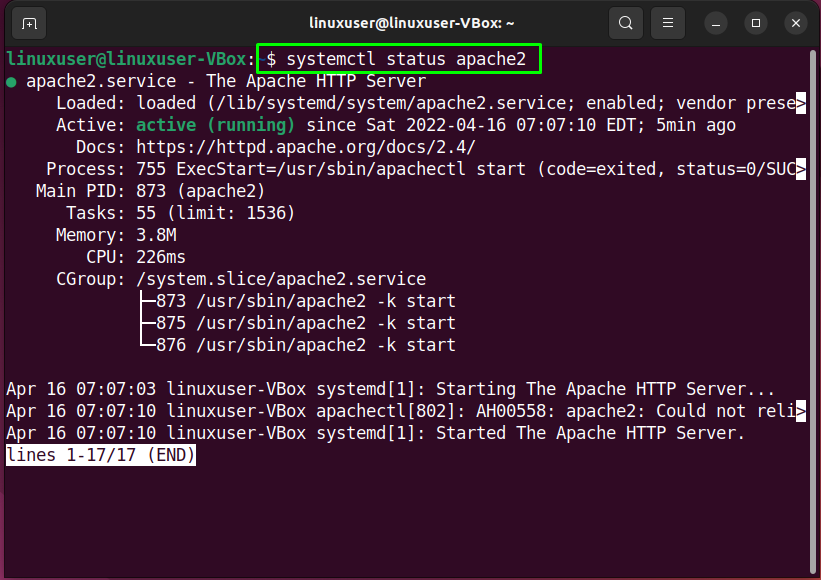Click the lines 1-17/17 (END) pager indicator

coord(100,454)
